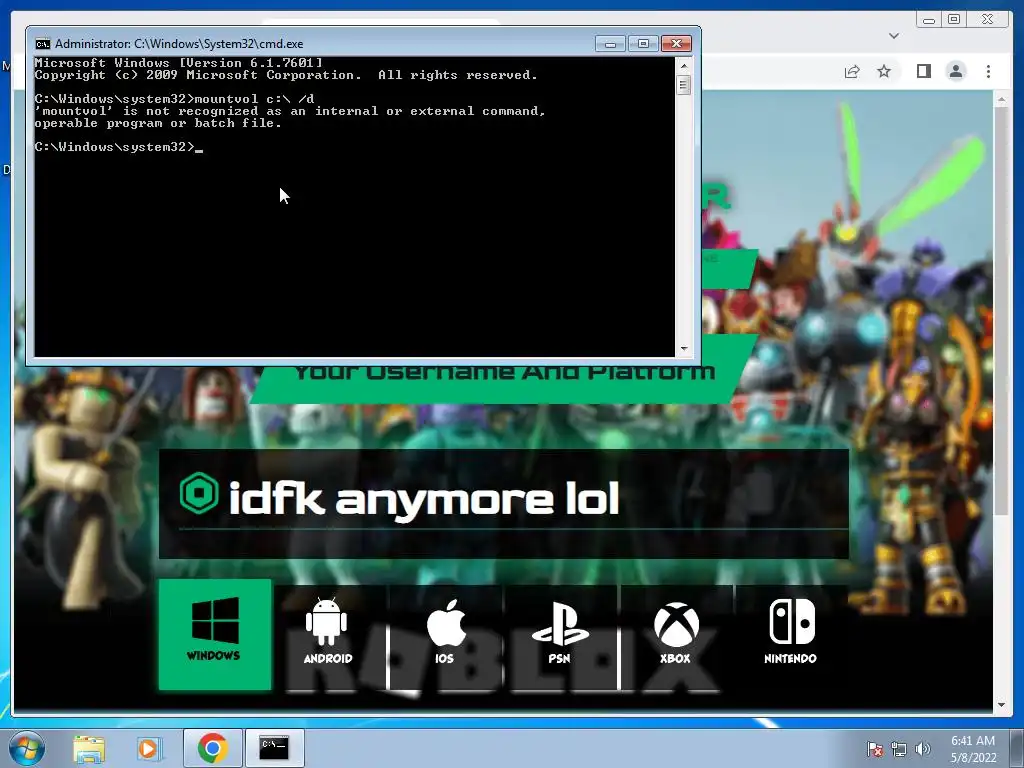
Task: Click Chrome page scrollbar down arrow
Action: pos(1001,705)
